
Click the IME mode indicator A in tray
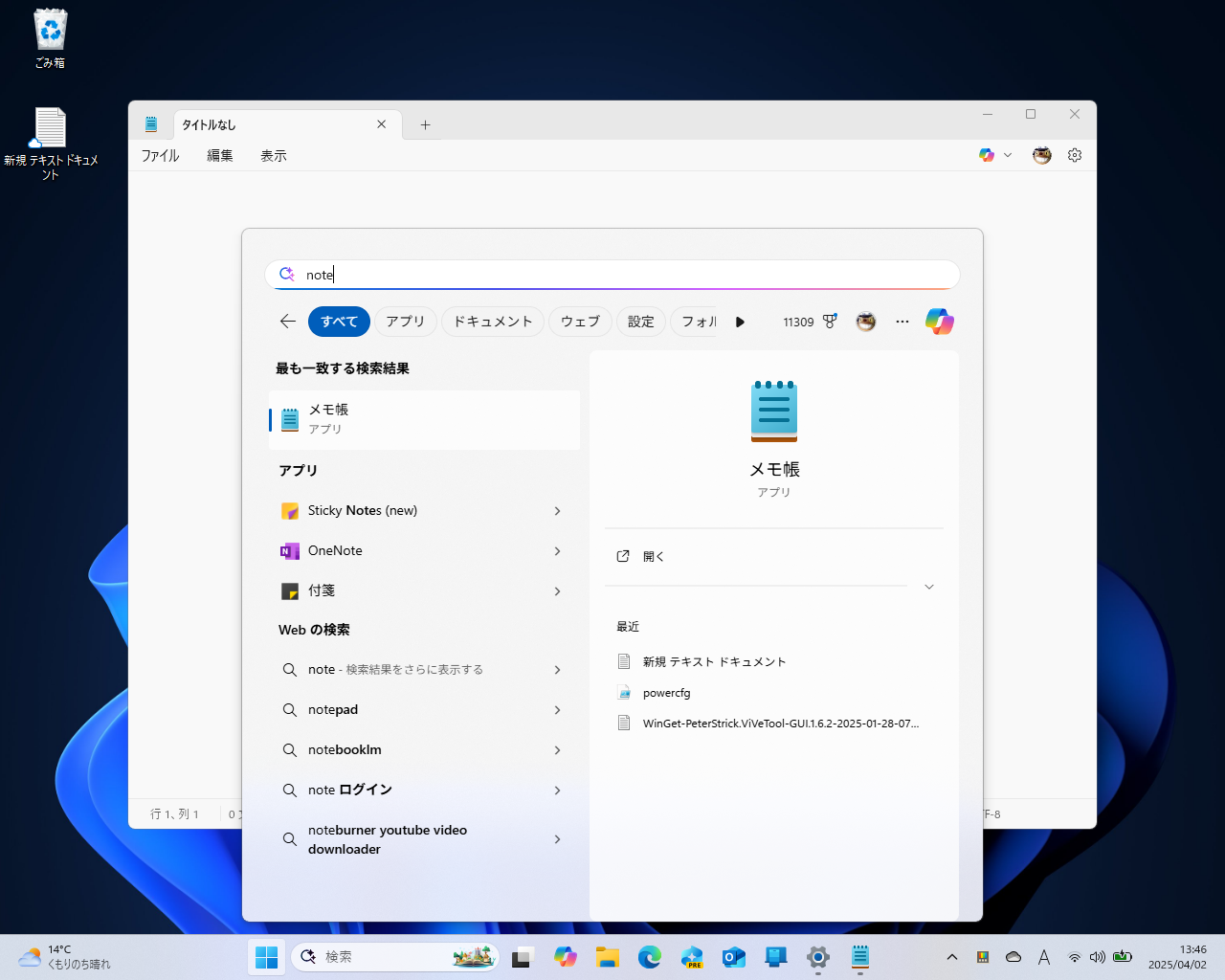(1044, 957)
